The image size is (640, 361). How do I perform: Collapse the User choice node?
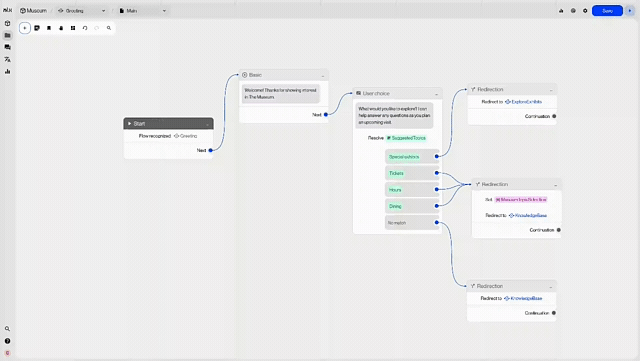(436, 94)
